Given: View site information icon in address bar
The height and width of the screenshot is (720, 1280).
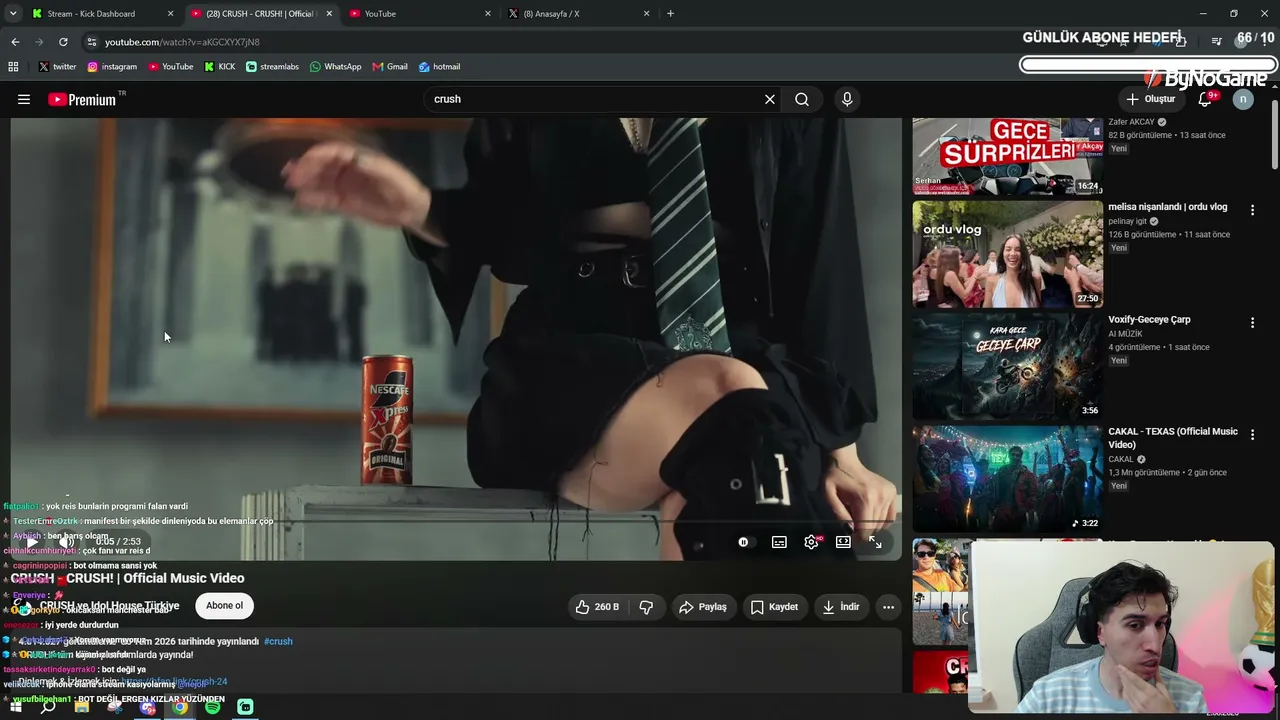Looking at the screenshot, I should pos(92,42).
